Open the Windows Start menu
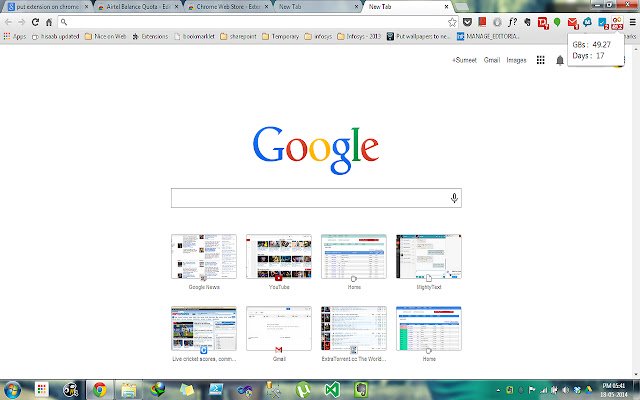The width and height of the screenshot is (640, 400). pos(12,390)
